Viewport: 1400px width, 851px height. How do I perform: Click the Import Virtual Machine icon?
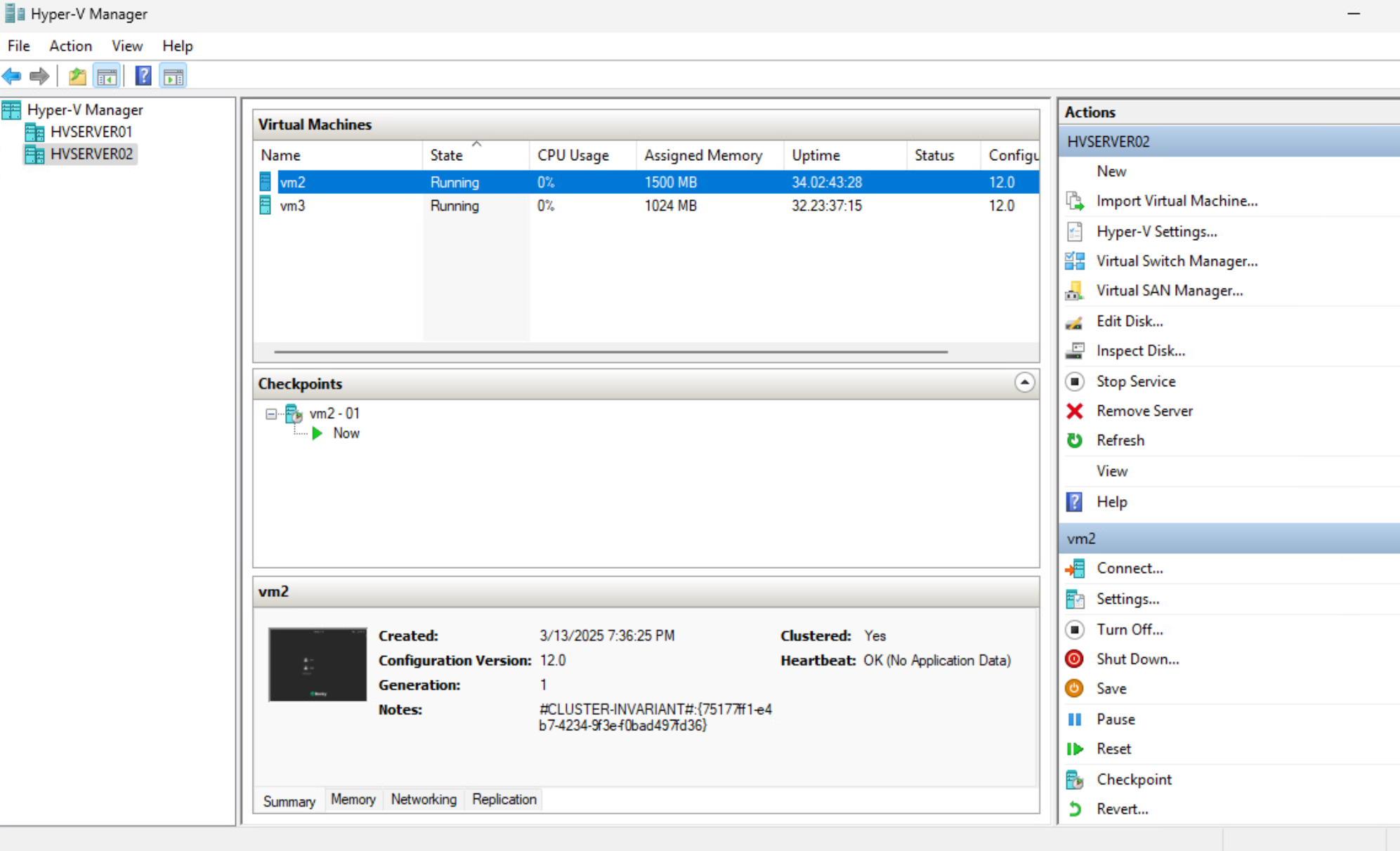click(x=1075, y=201)
